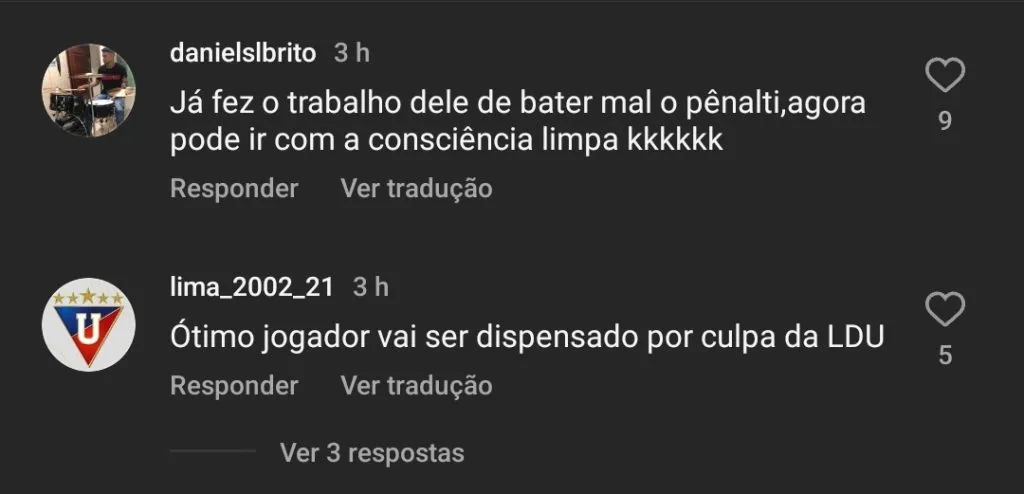The image size is (1024, 494).
Task: Tap the heart on lima_2002_21's comment
Action: click(x=945, y=310)
